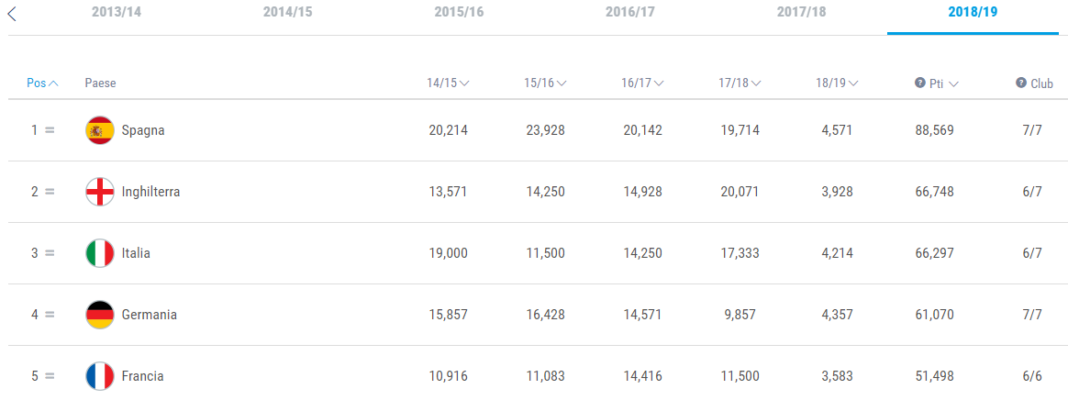Sort by the 14/15 season column

pos(448,83)
